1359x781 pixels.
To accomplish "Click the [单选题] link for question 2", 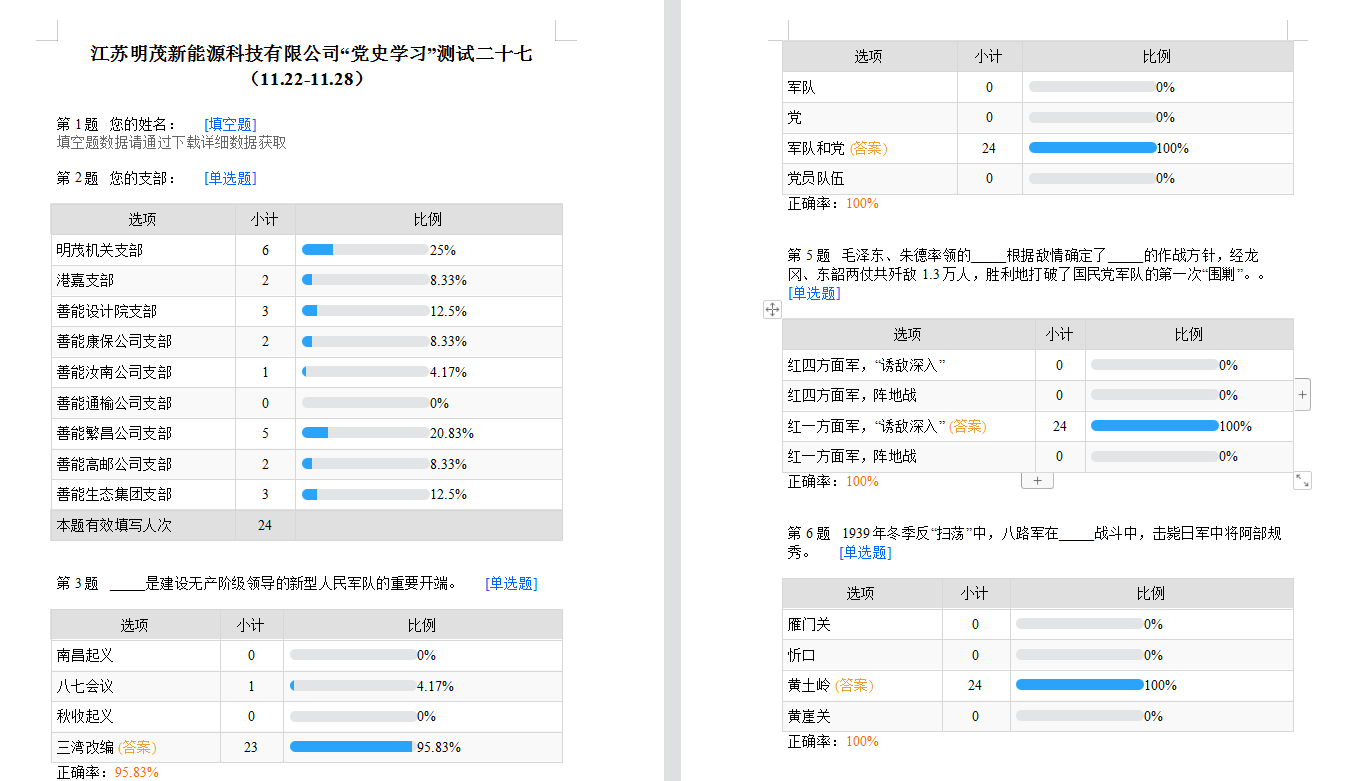I will [230, 178].
